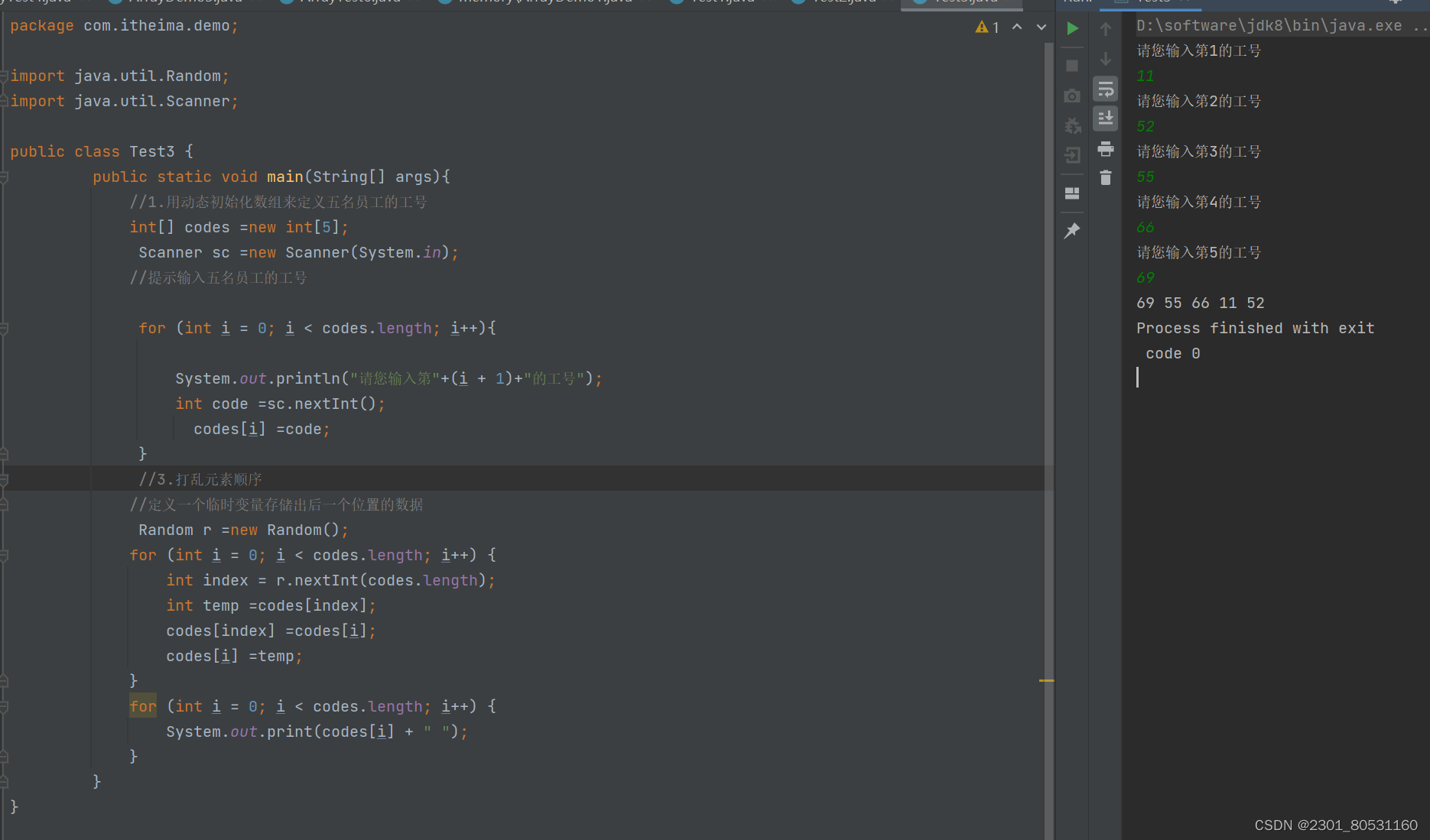Screen dimensions: 1430x840
Task: Click the 'int temp =codes[index];' line
Action: pos(271,606)
